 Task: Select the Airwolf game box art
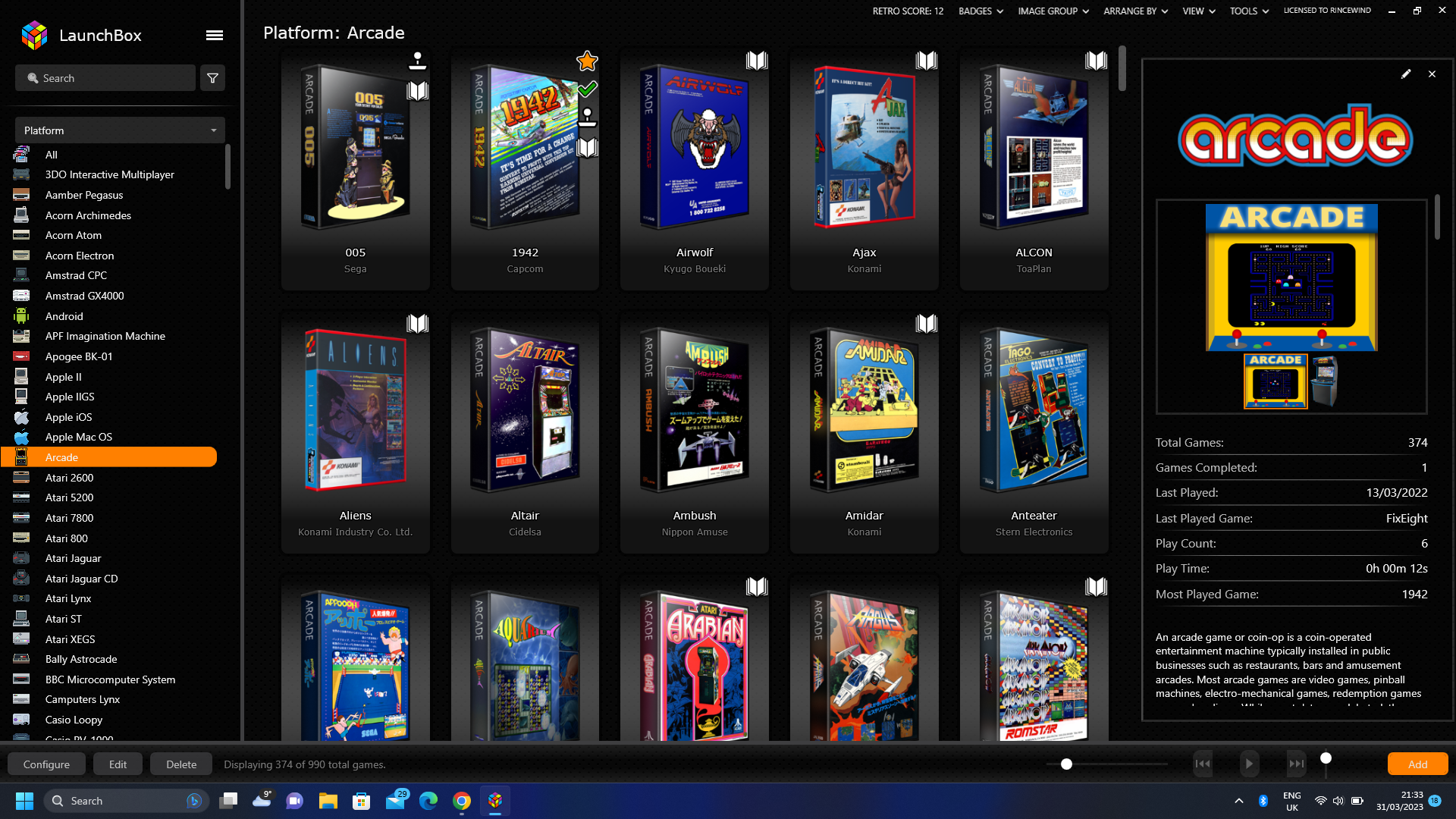point(695,147)
